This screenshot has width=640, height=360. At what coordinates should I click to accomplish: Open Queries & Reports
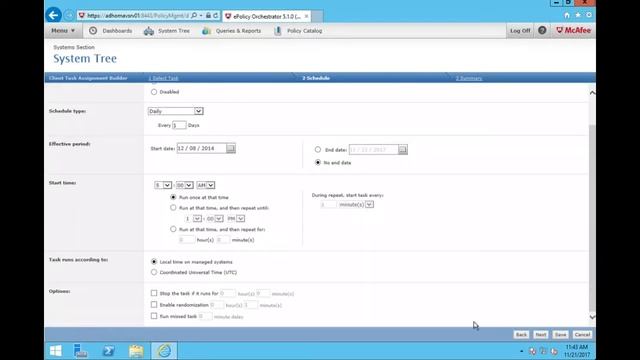point(238,31)
